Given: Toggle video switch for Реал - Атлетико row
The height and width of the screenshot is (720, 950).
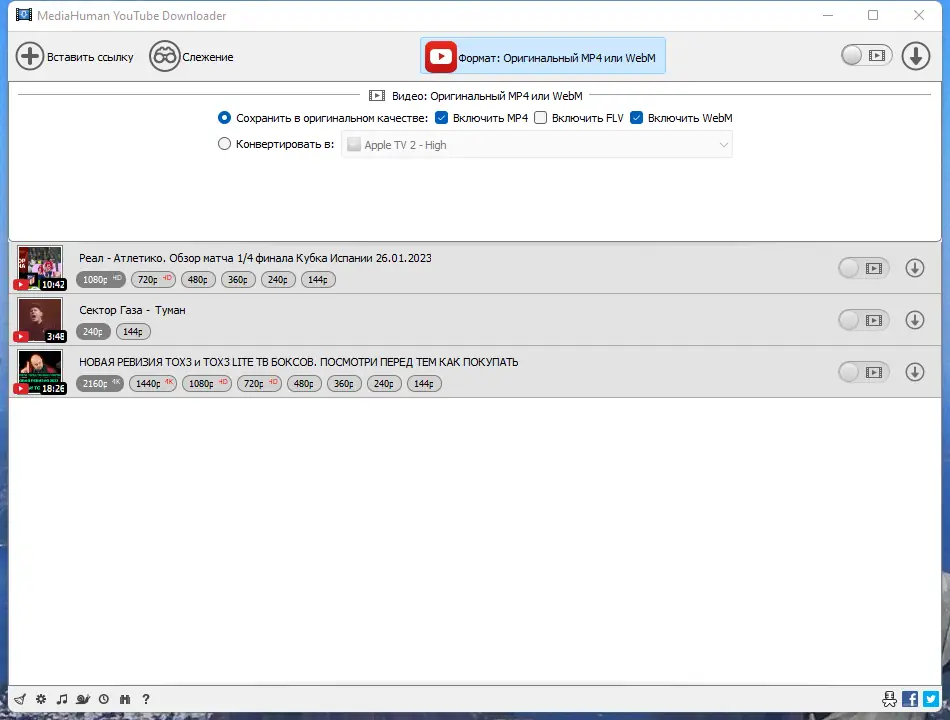Looking at the screenshot, I should coord(864,268).
